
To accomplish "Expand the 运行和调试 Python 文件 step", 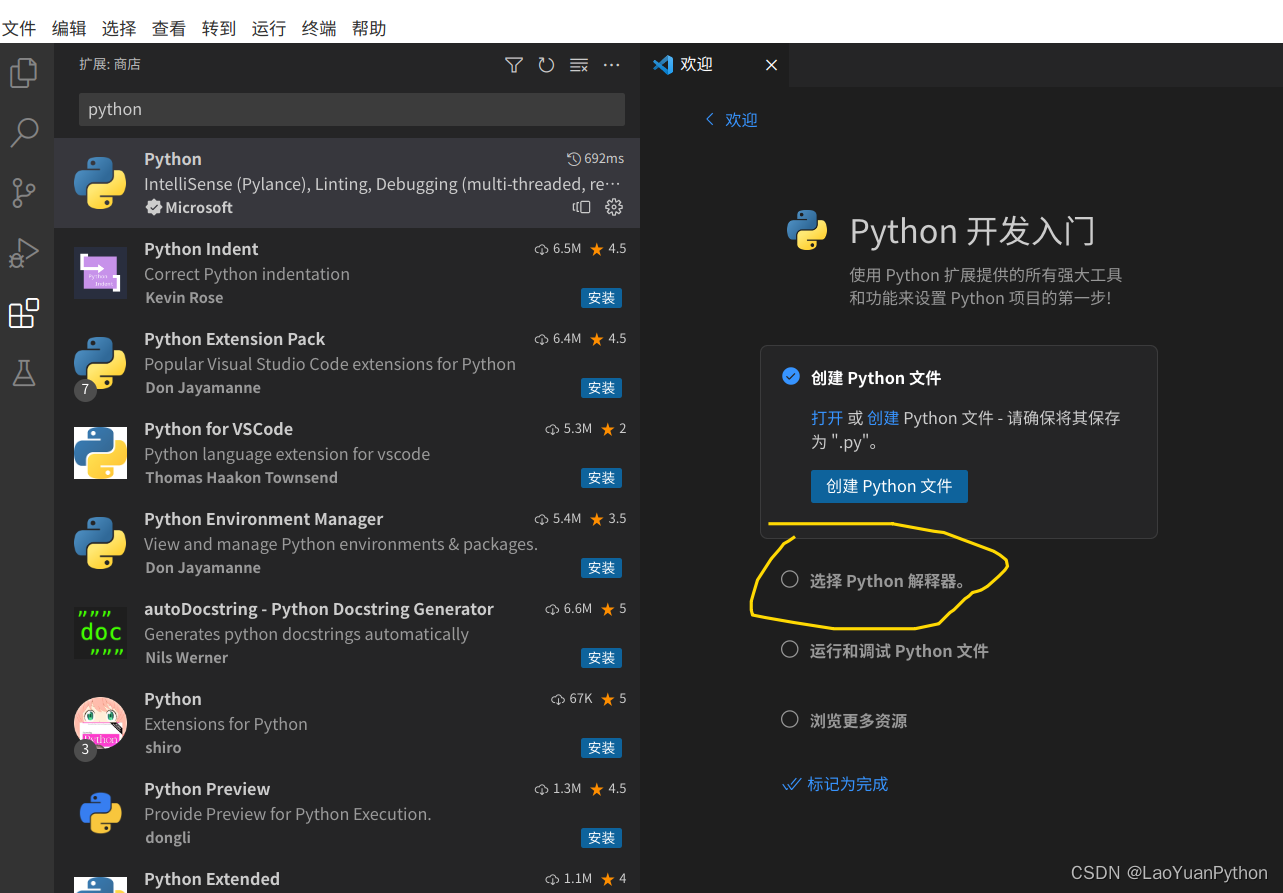I will [899, 651].
